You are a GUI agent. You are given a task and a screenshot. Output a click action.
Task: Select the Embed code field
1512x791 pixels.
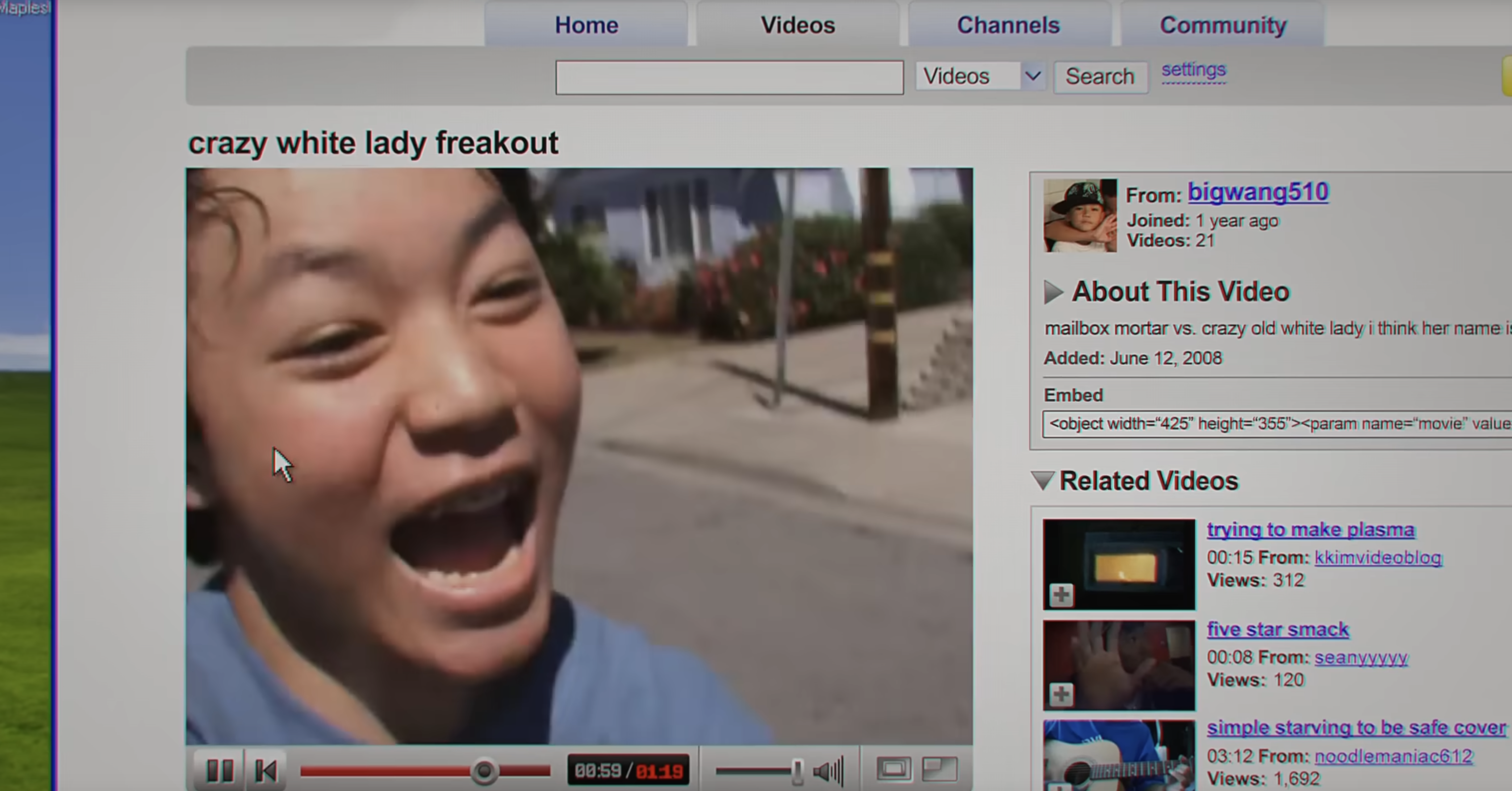tap(1277, 424)
